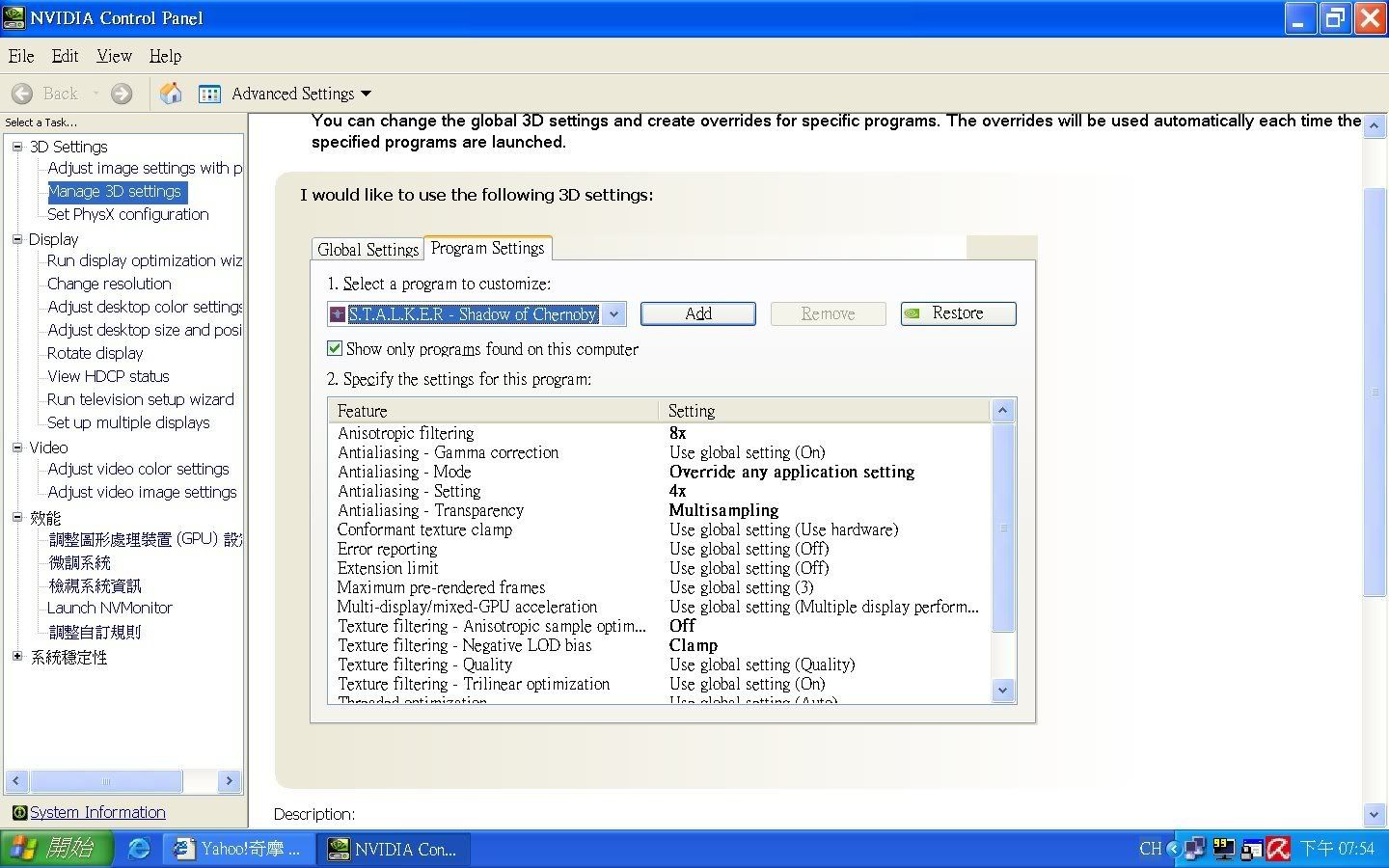
Task: Select Set PhysX configuration tree item
Action: click(127, 214)
